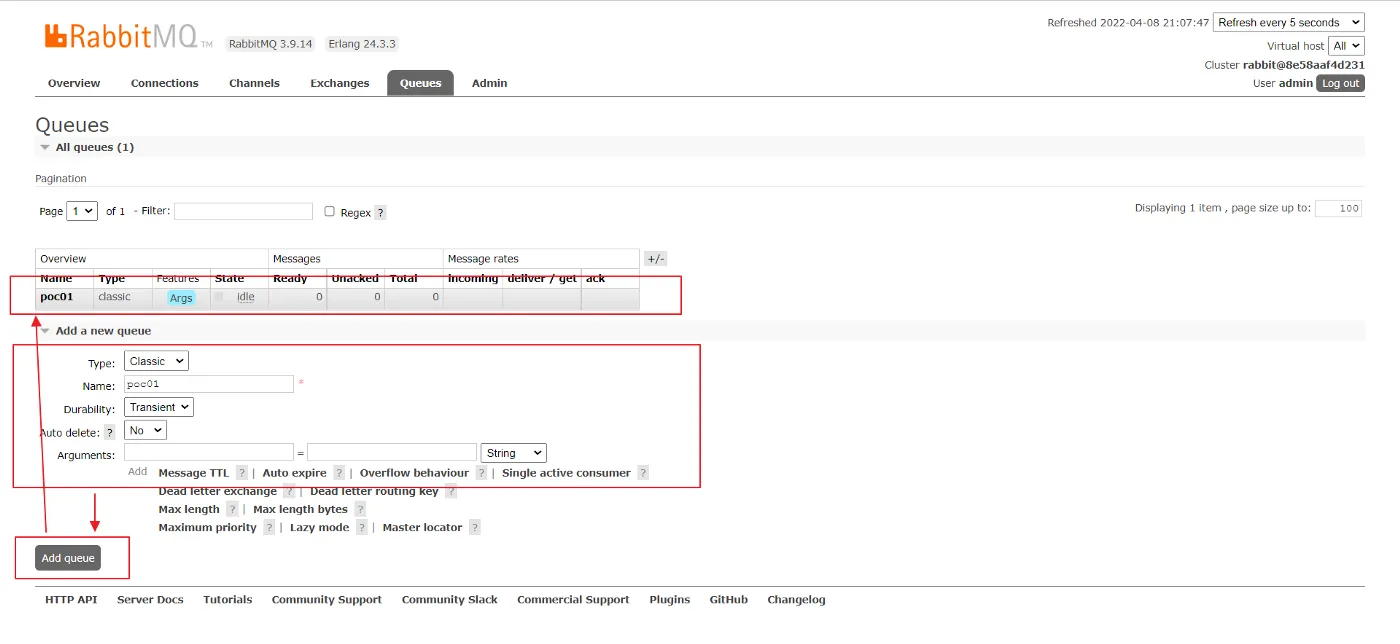Screen dimensions: 1400x644
Task: Go to the Channels tab
Action: coord(254,83)
